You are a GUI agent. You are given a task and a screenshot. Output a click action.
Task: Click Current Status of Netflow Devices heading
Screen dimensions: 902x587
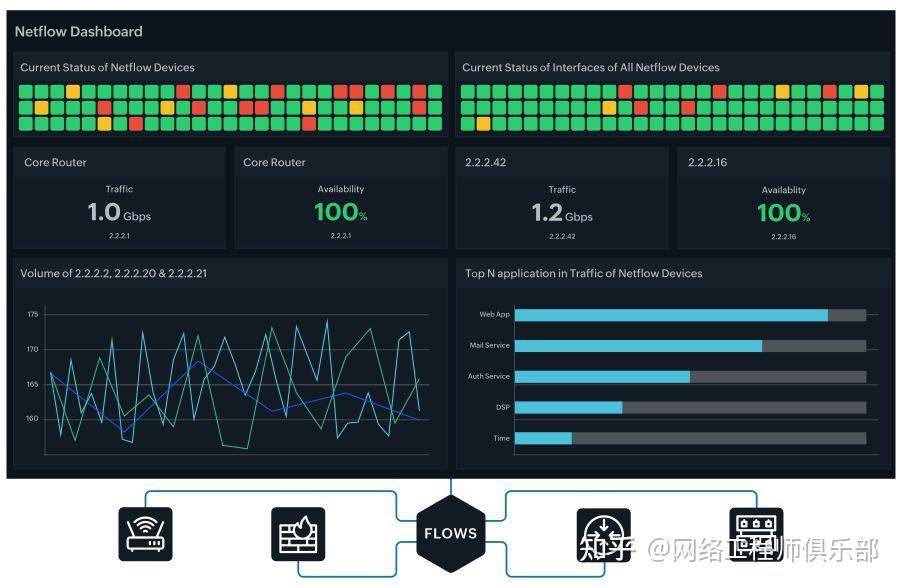click(x=107, y=67)
